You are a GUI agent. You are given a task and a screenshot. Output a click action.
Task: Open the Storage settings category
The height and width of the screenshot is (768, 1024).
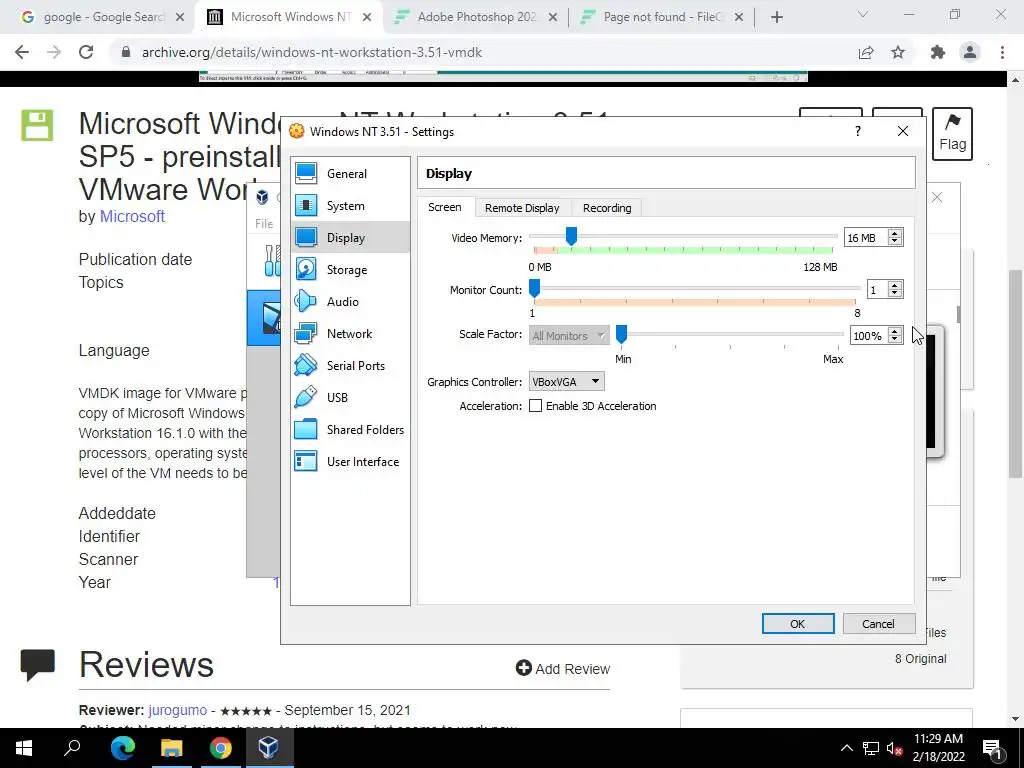pos(350,270)
